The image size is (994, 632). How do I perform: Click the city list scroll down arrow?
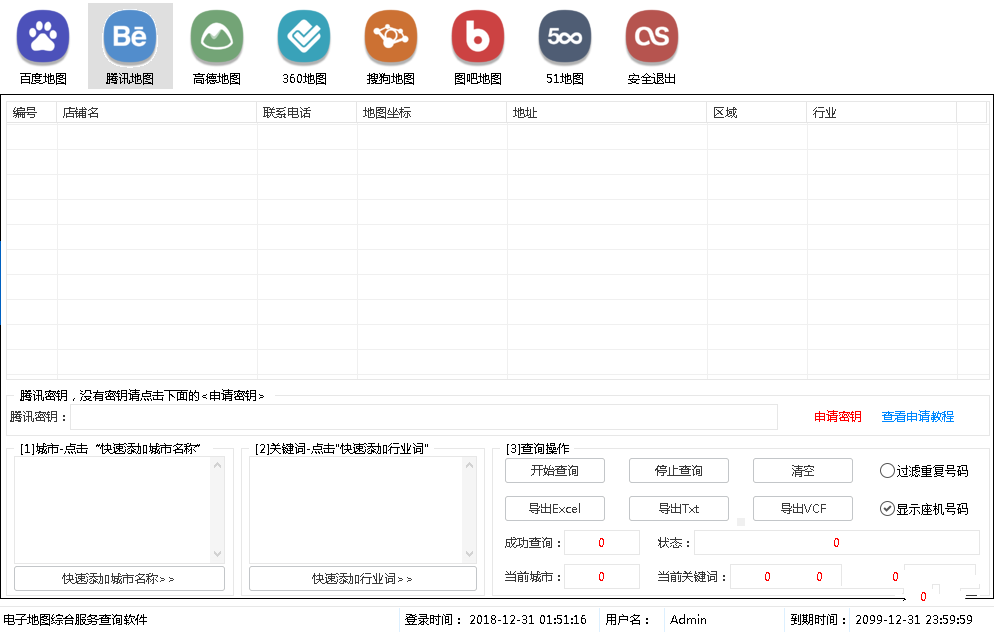217,554
